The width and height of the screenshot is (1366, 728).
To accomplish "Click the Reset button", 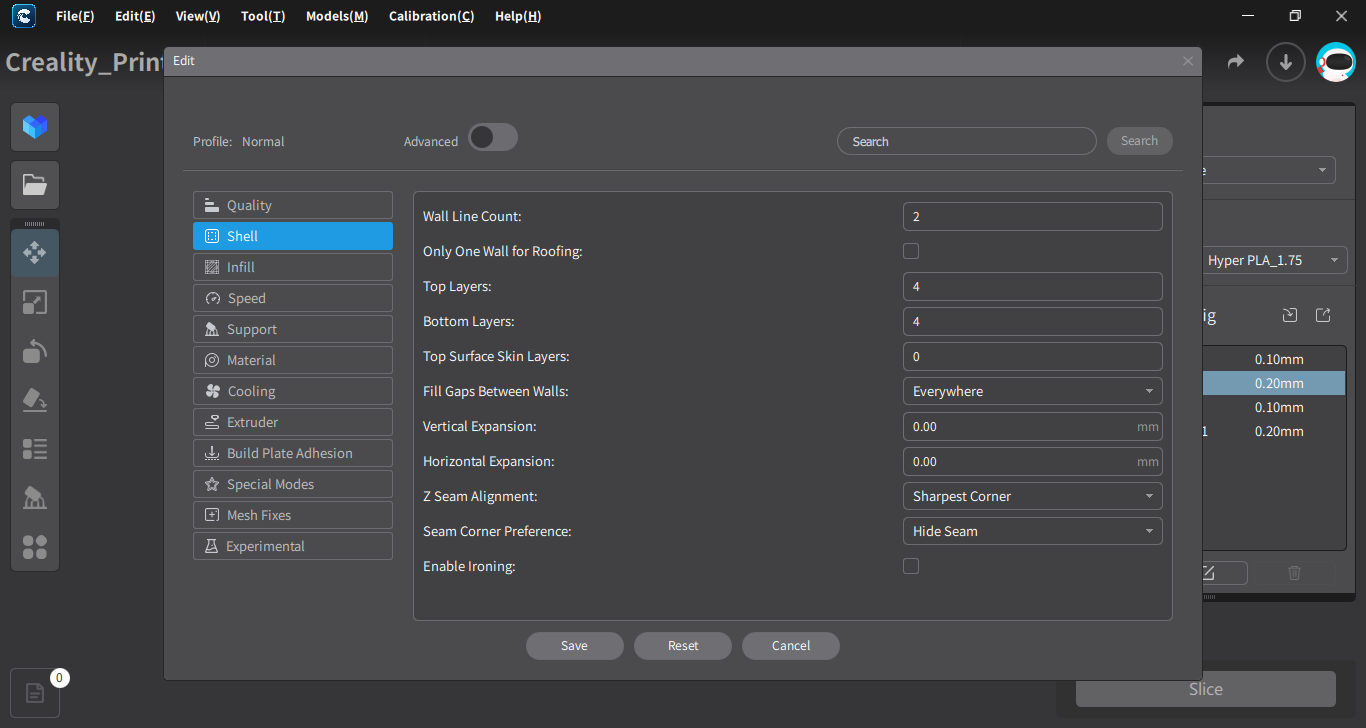I will coord(683,646).
